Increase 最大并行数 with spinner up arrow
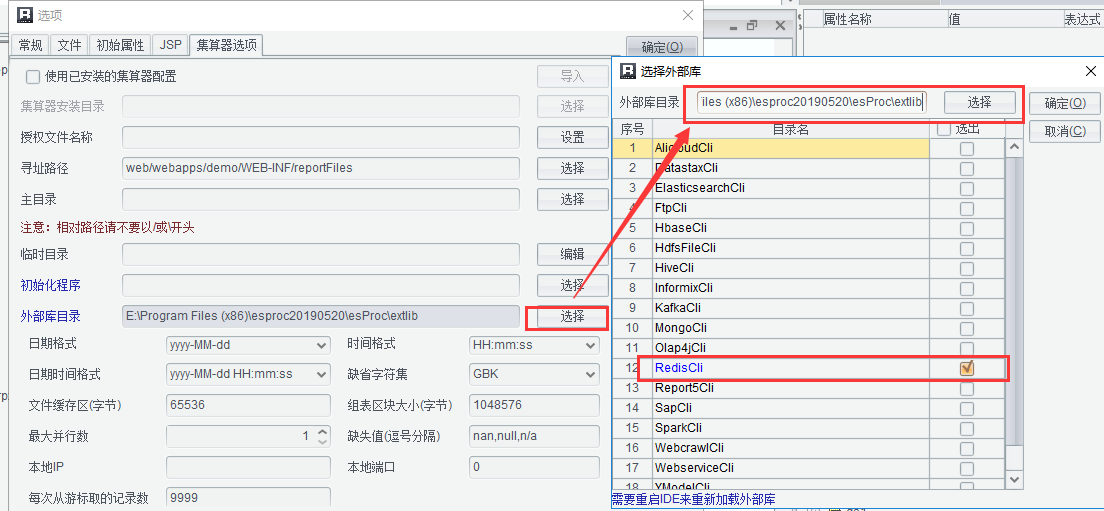The height and width of the screenshot is (511, 1104). pos(322,431)
